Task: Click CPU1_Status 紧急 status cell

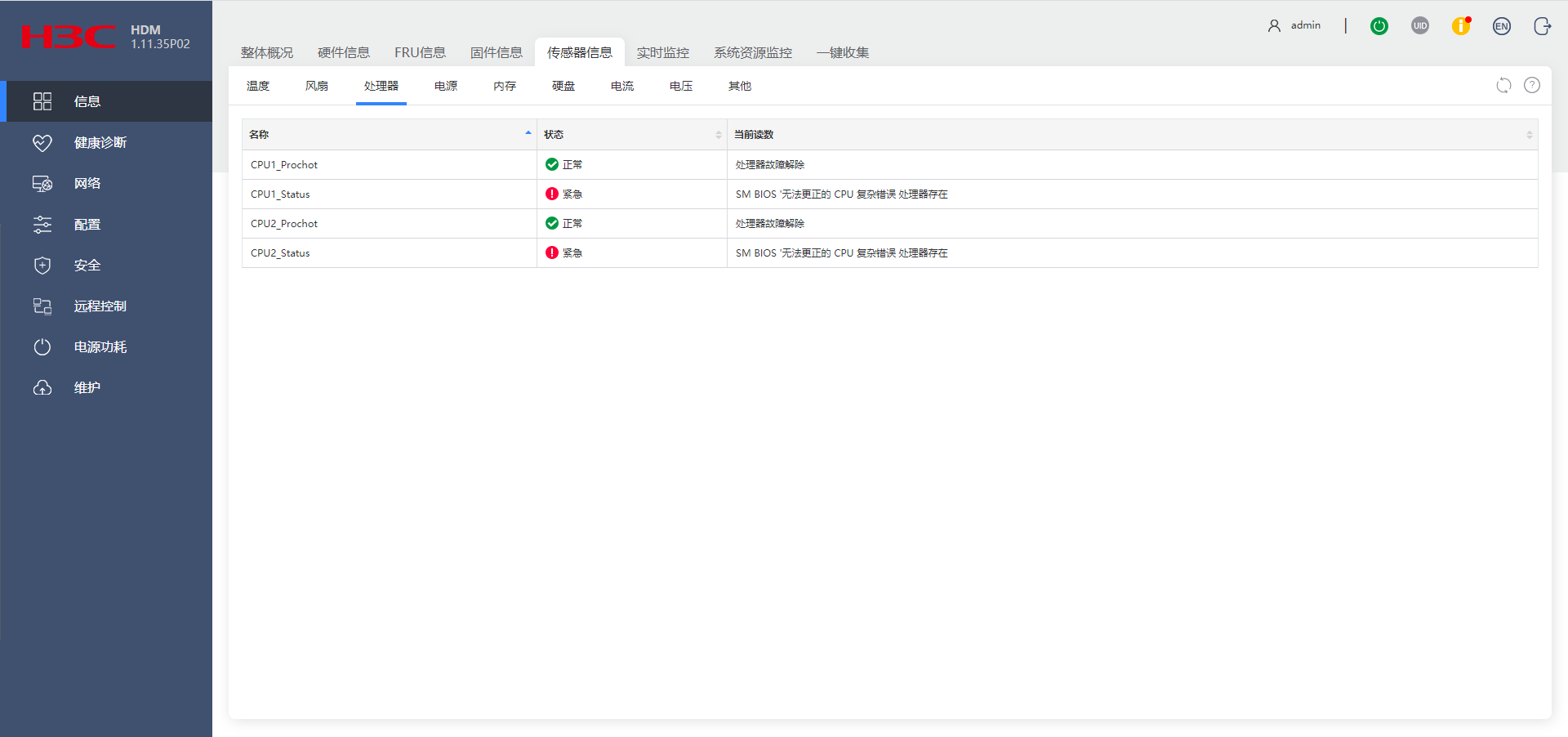Action: (x=632, y=194)
